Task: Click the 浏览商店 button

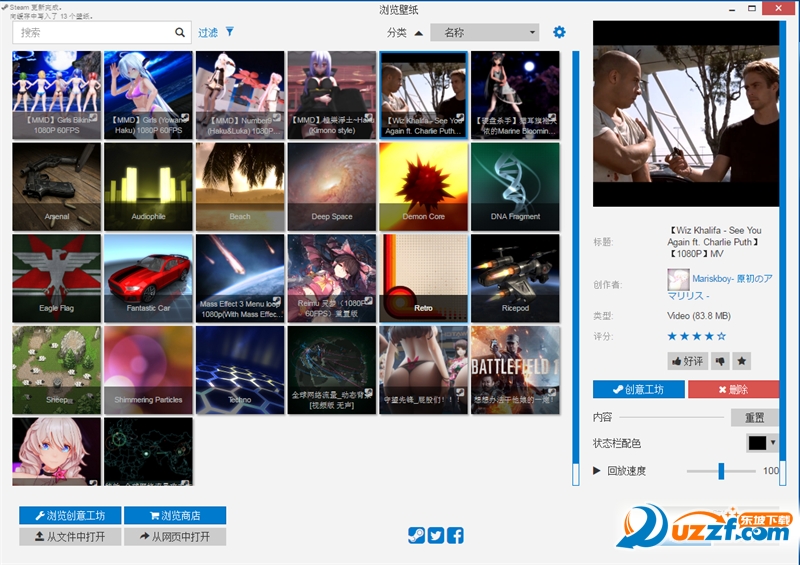Action: 175,516
